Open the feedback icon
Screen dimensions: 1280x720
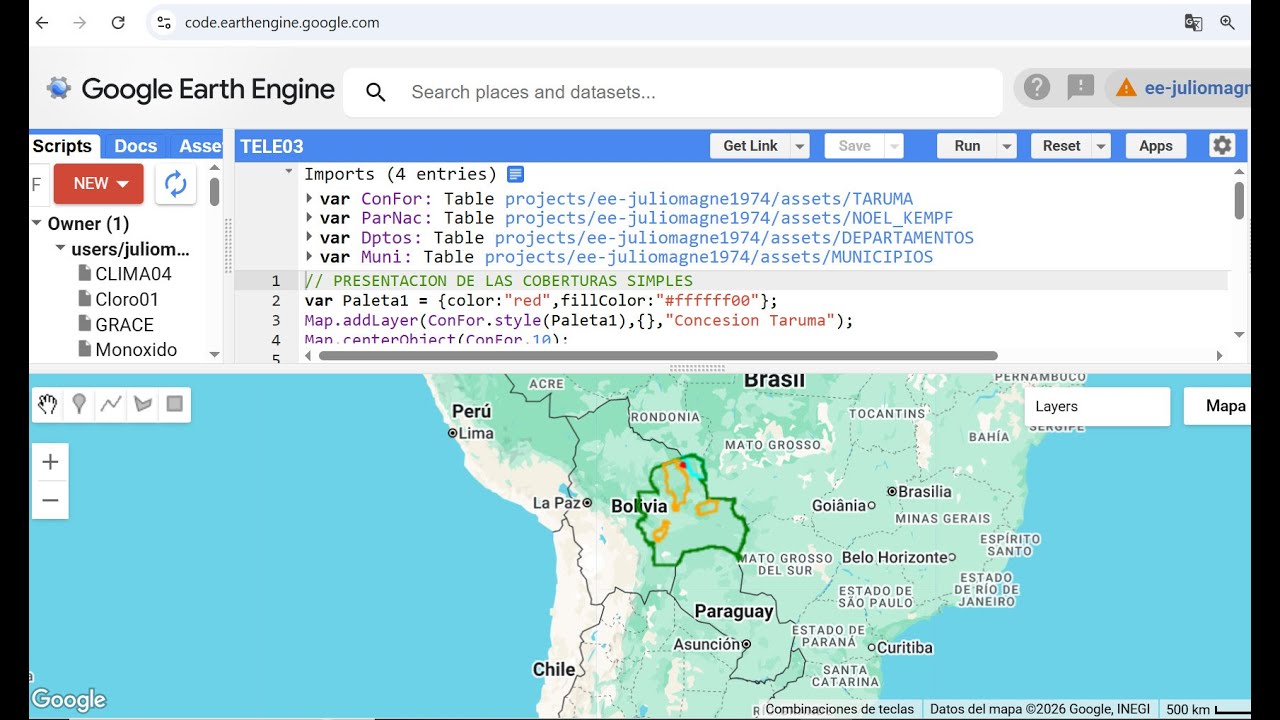[1080, 88]
